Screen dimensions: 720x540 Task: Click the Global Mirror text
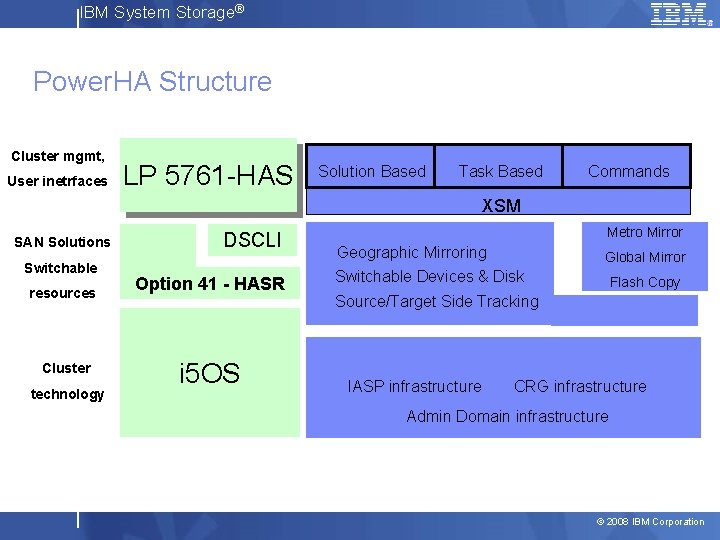pyautogui.click(x=645, y=257)
